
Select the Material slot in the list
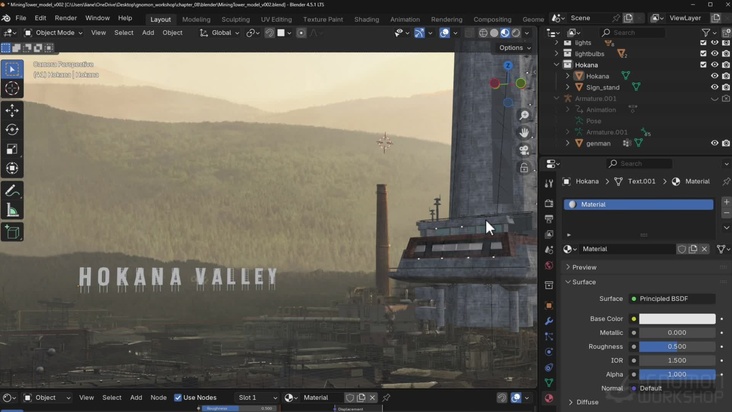coord(638,204)
